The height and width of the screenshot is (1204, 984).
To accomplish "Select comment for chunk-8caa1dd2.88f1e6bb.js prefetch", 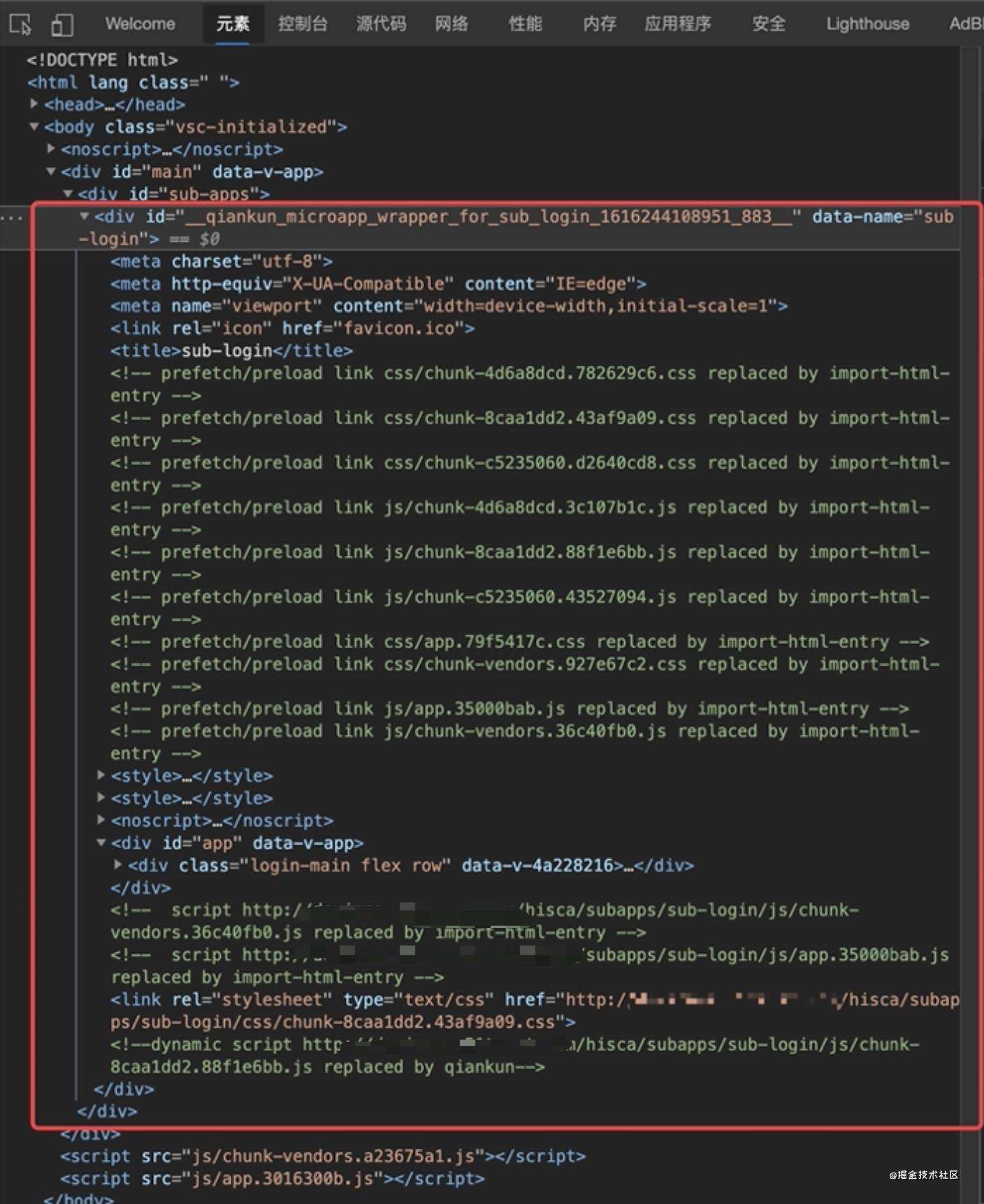I will (x=520, y=564).
